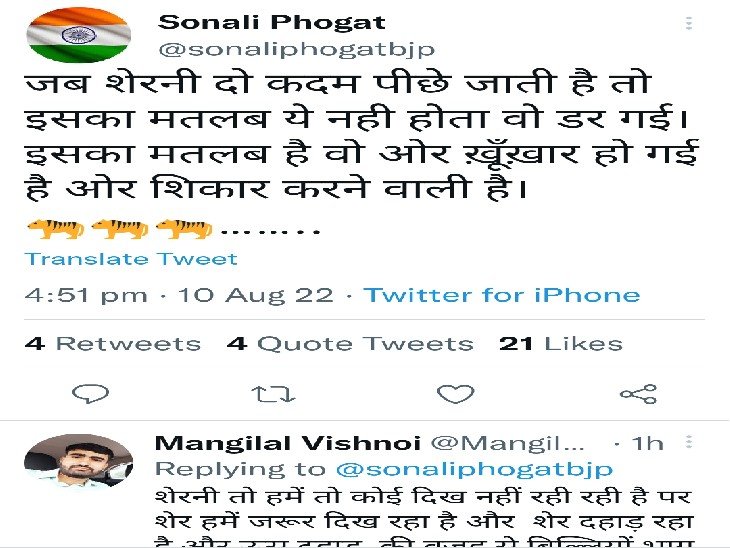
Task: Open Sonali Phogat display name
Action: click(272, 22)
